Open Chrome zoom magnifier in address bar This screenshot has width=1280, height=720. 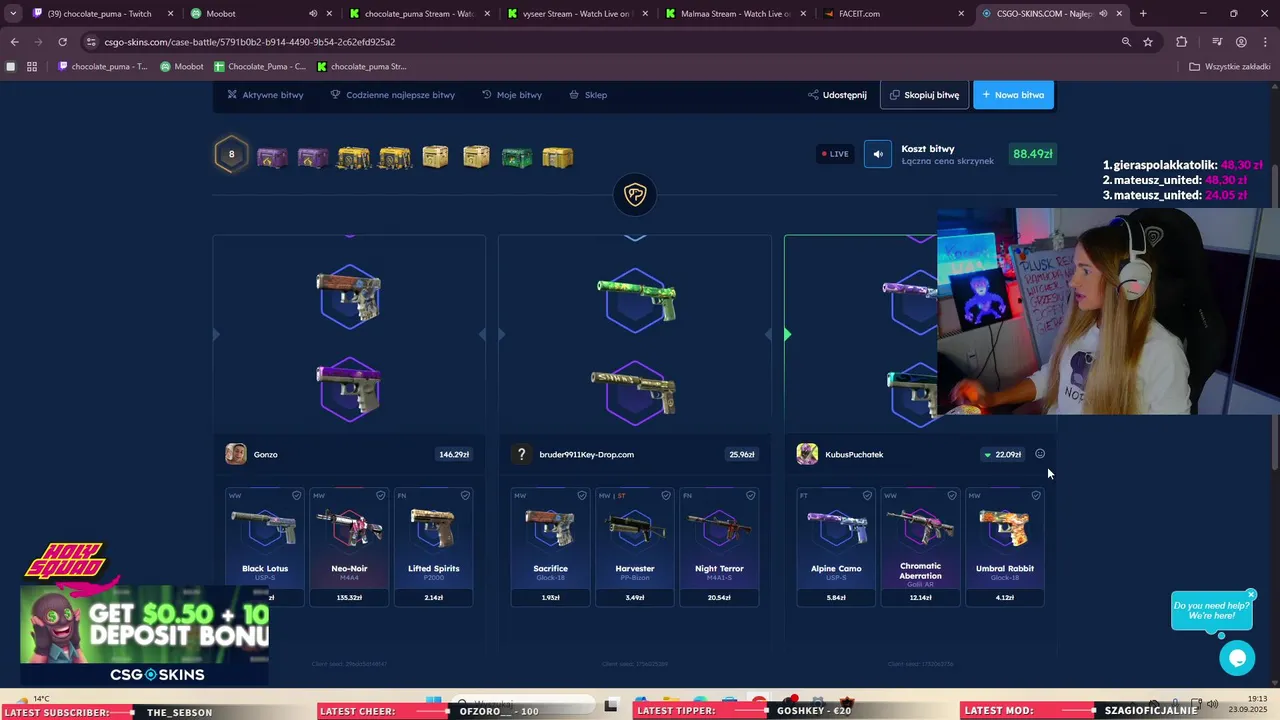coord(1126,42)
